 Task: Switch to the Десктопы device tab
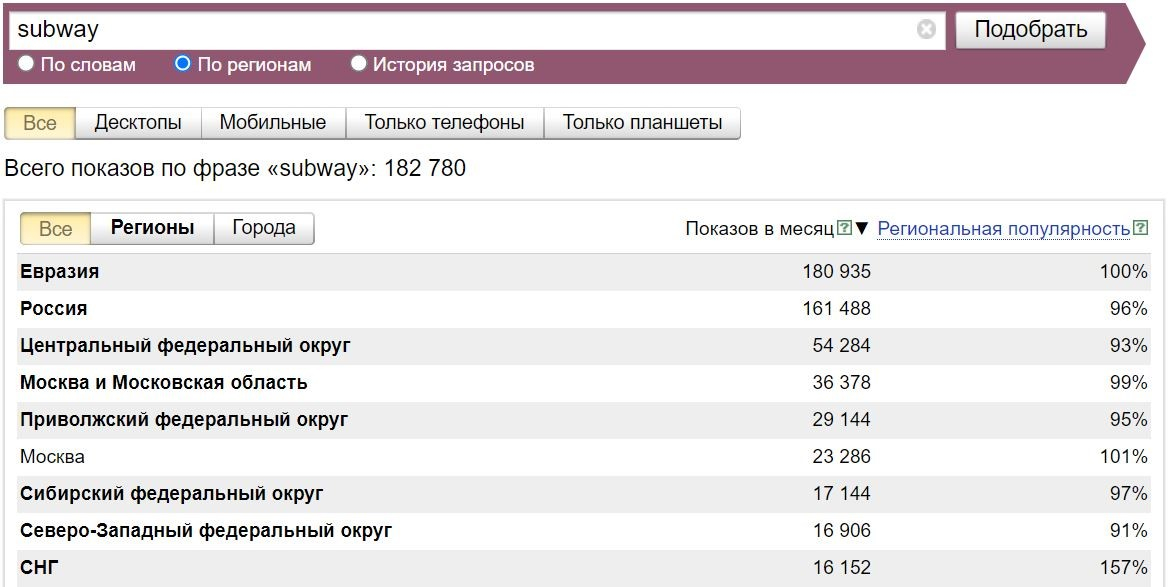point(138,123)
